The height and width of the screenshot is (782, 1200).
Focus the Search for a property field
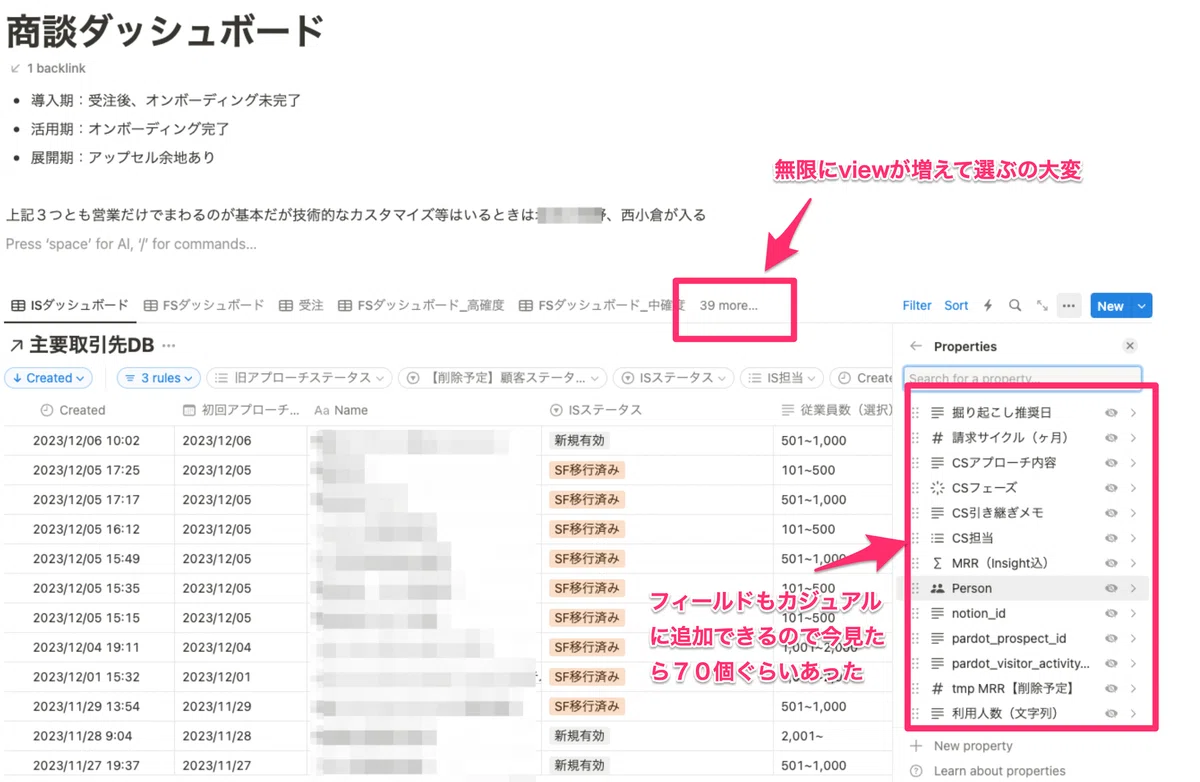(1022, 378)
